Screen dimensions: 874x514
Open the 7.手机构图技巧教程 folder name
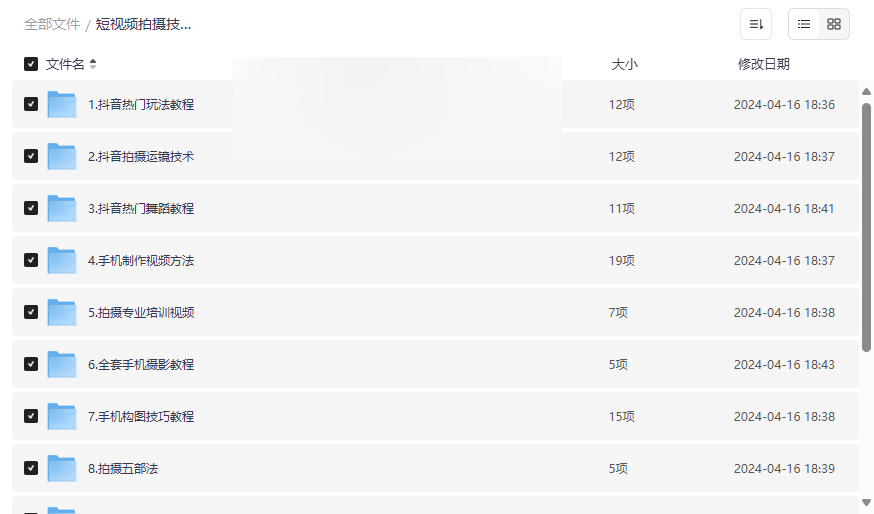(141, 416)
